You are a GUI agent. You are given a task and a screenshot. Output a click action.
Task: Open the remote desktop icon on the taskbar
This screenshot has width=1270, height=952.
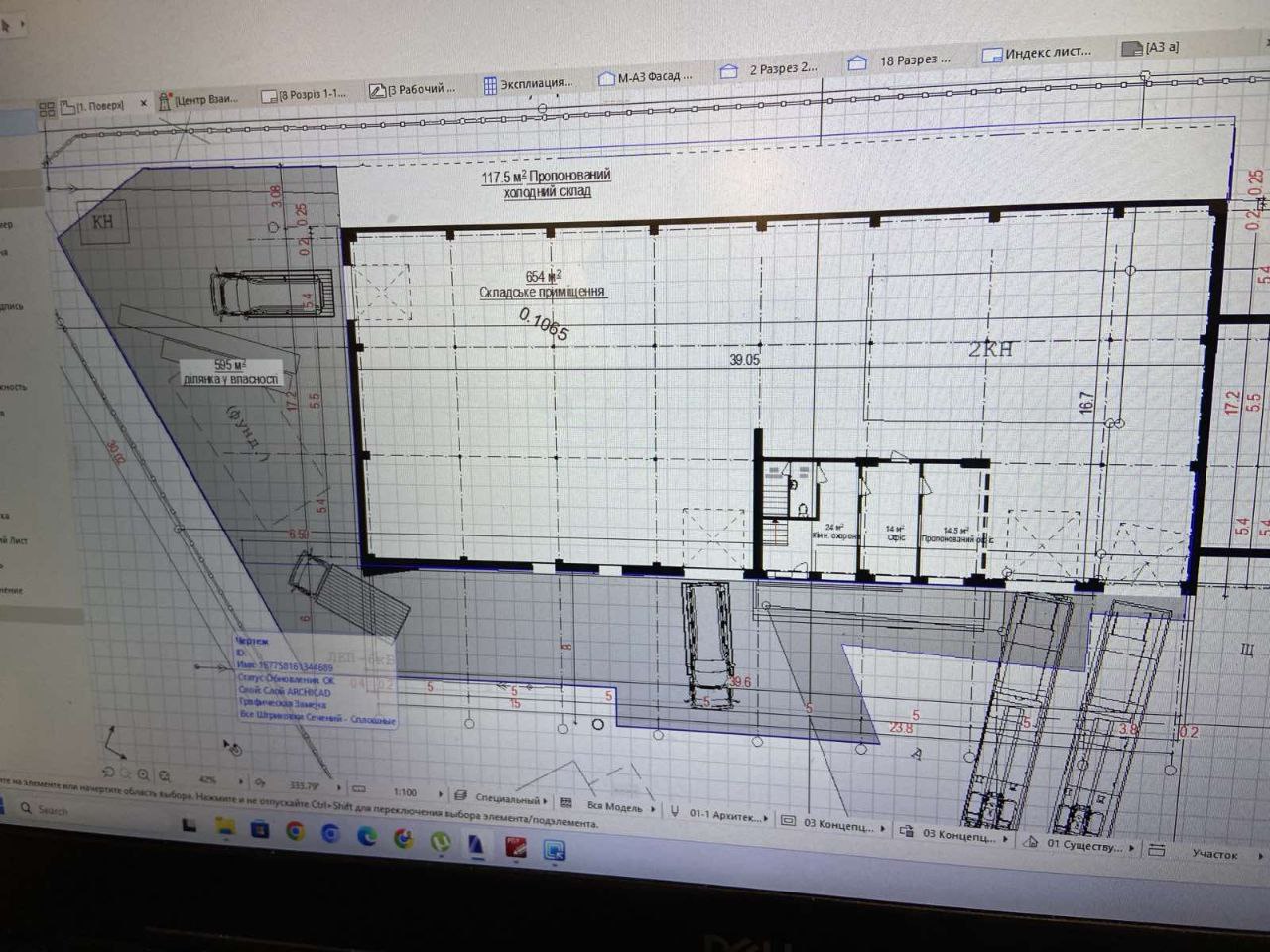point(554,850)
